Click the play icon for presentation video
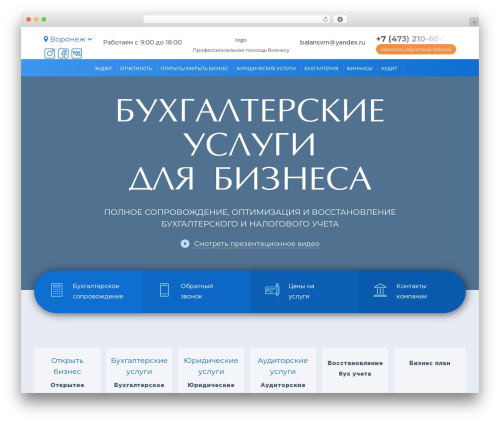The image size is (500, 423). point(185,244)
